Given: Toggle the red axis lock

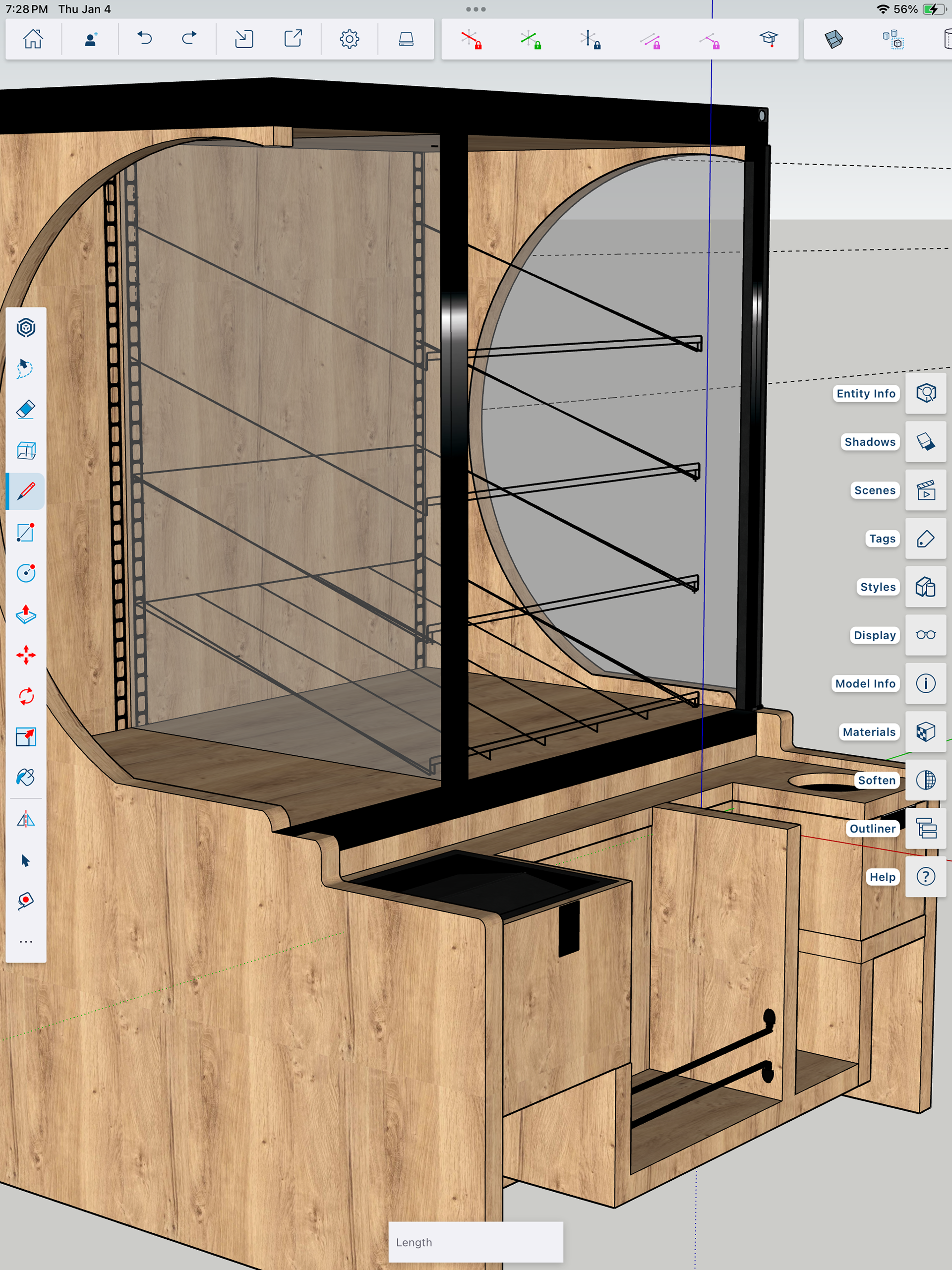Looking at the screenshot, I should [x=472, y=40].
